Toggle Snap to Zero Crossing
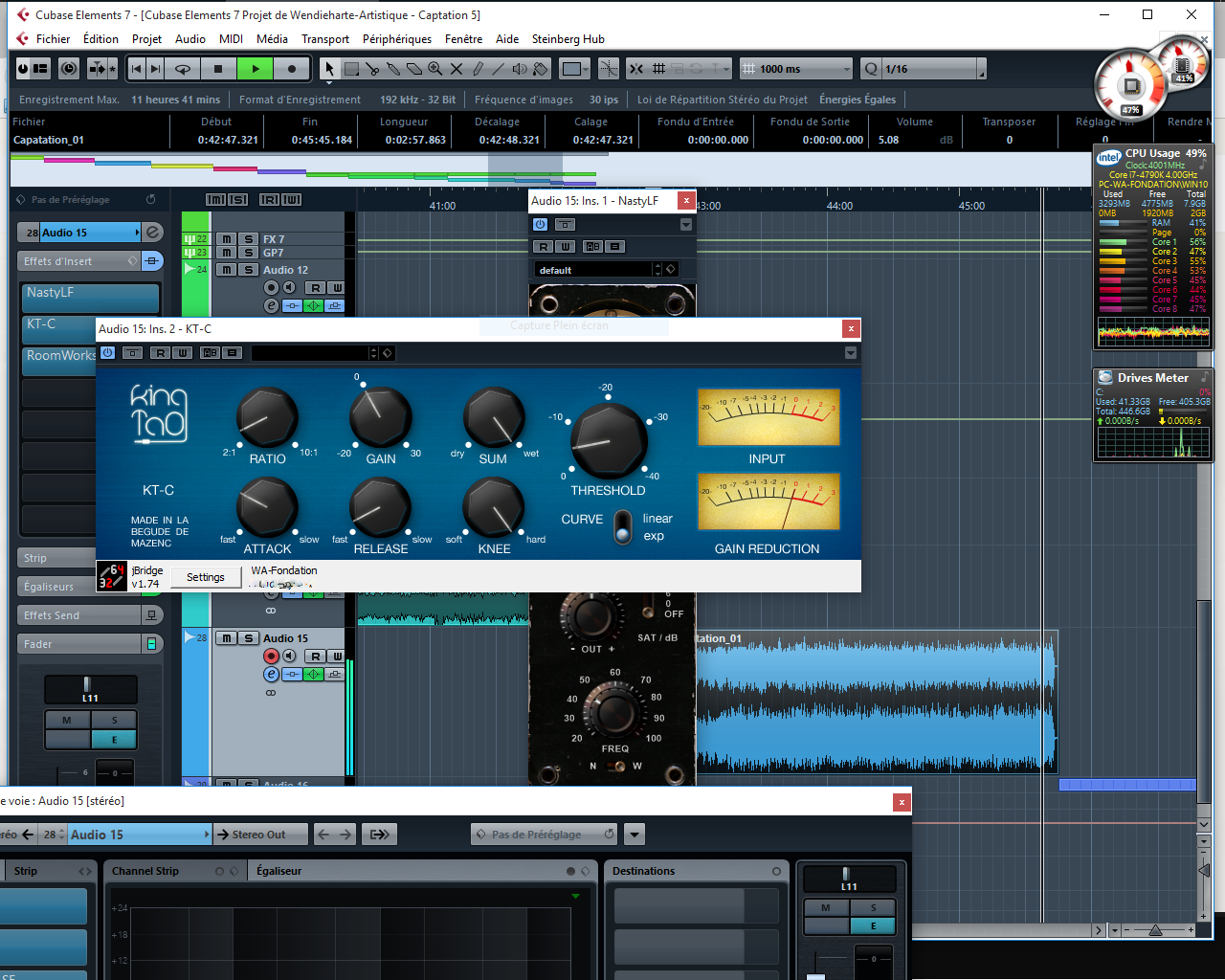1225x980 pixels. point(609,69)
